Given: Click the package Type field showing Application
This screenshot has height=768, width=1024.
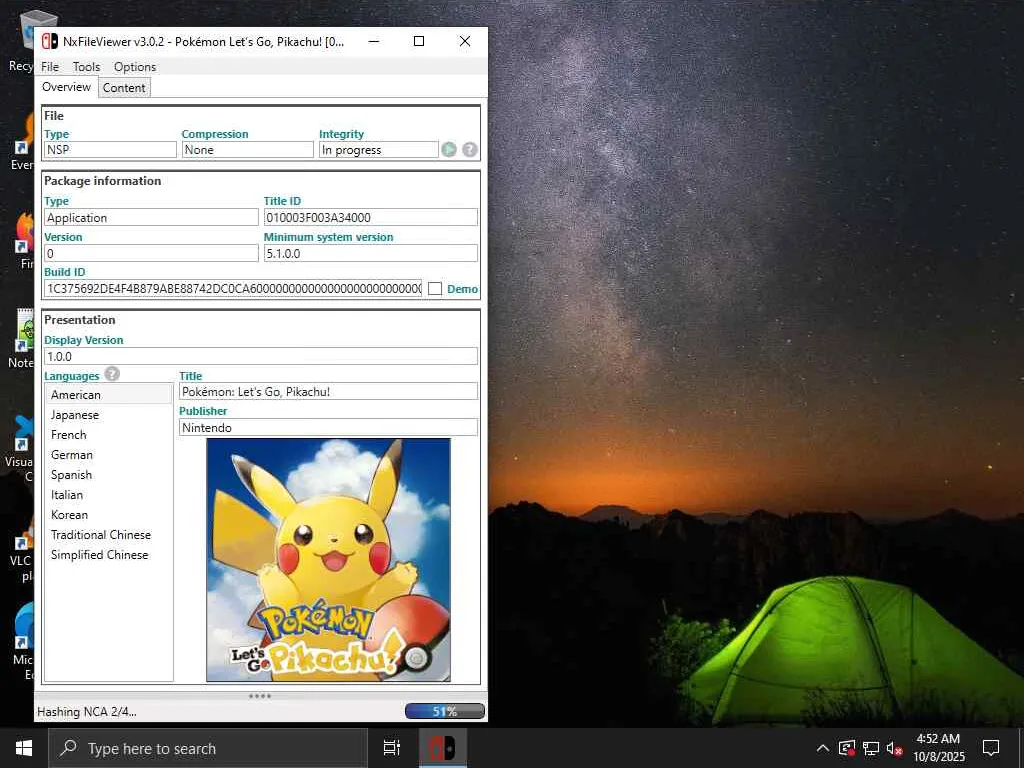Looking at the screenshot, I should click(152, 217).
